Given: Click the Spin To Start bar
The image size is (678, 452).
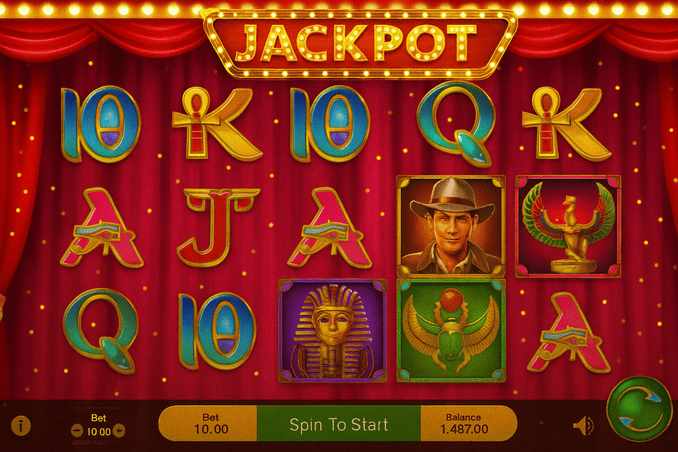Looking at the screenshot, I should tap(339, 424).
